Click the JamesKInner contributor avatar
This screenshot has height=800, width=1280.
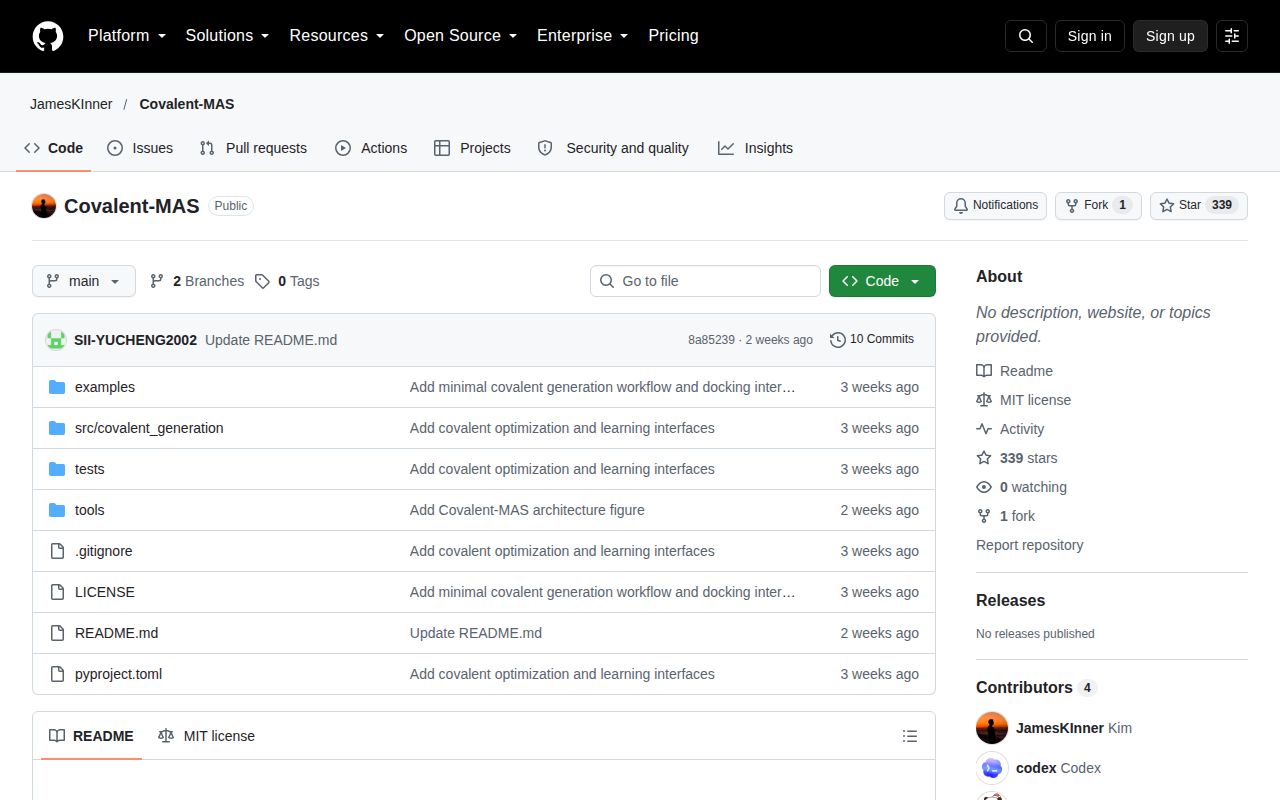(x=992, y=728)
